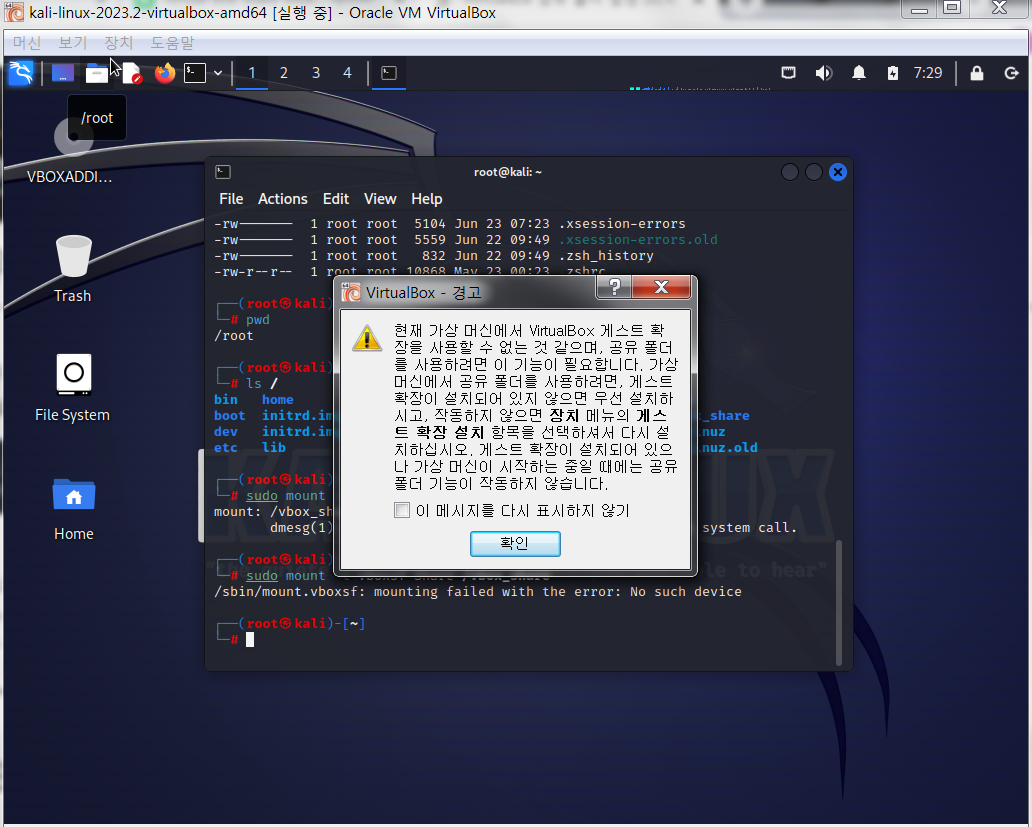Click the volume speaker icon
This screenshot has width=1032, height=827.
coord(824,73)
